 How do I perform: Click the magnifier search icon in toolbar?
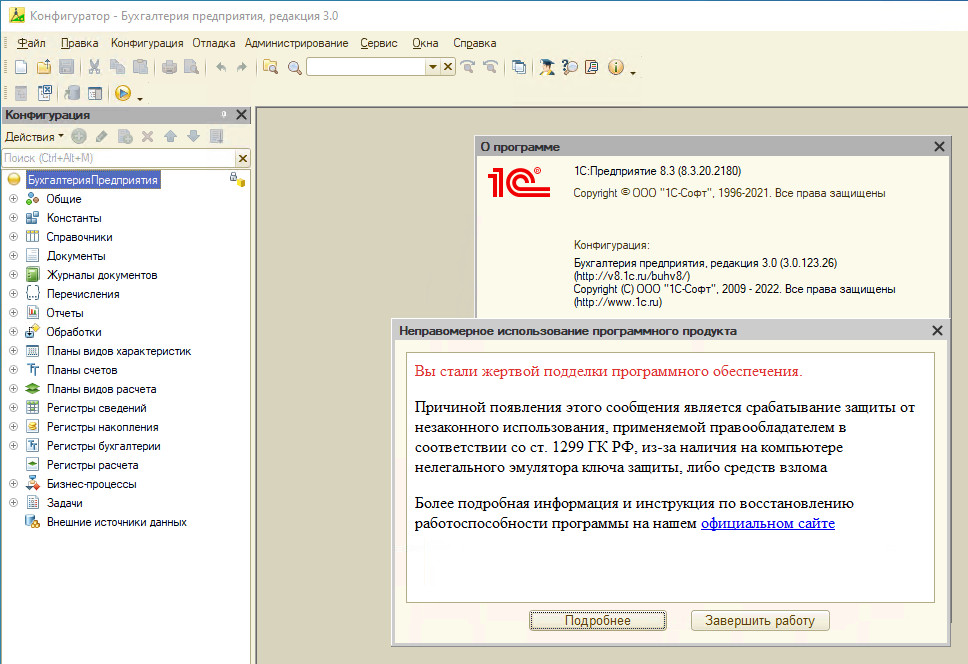click(294, 67)
